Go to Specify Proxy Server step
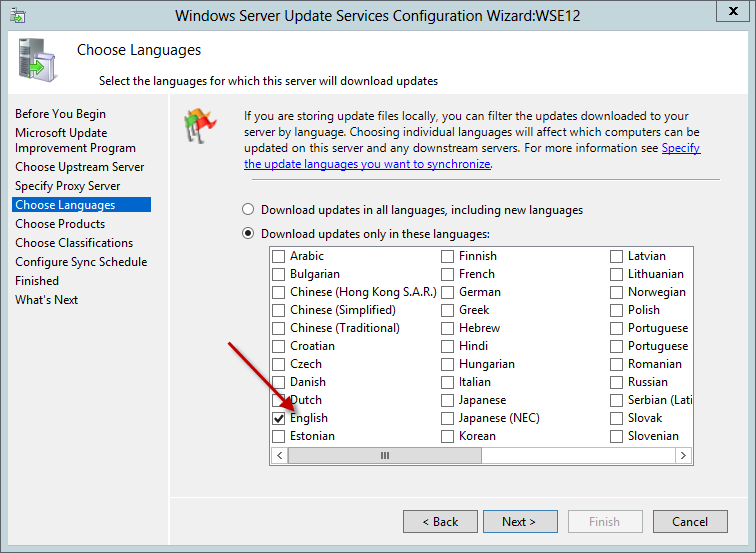Image resolution: width=756 pixels, height=553 pixels. point(67,186)
